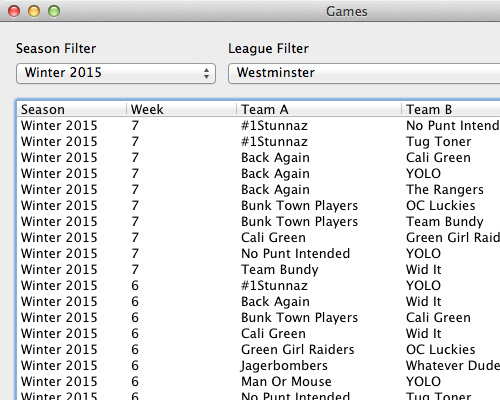Viewport: 500px width, 400px height.
Task: Open the League Filter dropdown showing Westminster
Action: click(364, 73)
